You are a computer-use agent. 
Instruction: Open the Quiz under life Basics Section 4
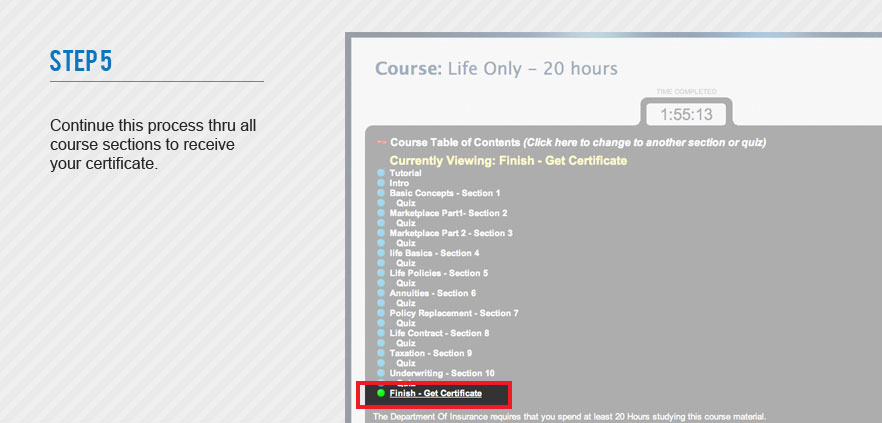coord(405,263)
